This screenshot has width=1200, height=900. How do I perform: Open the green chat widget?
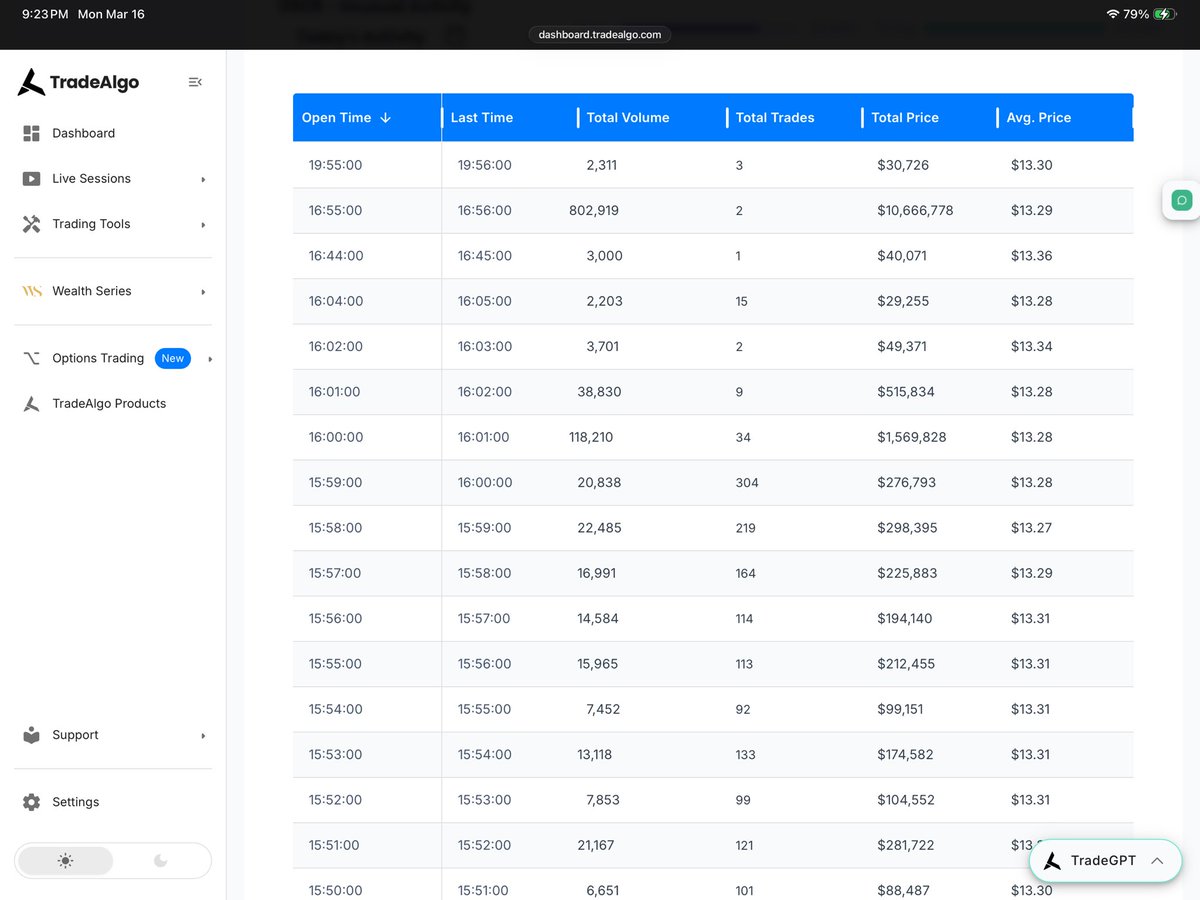(1181, 200)
